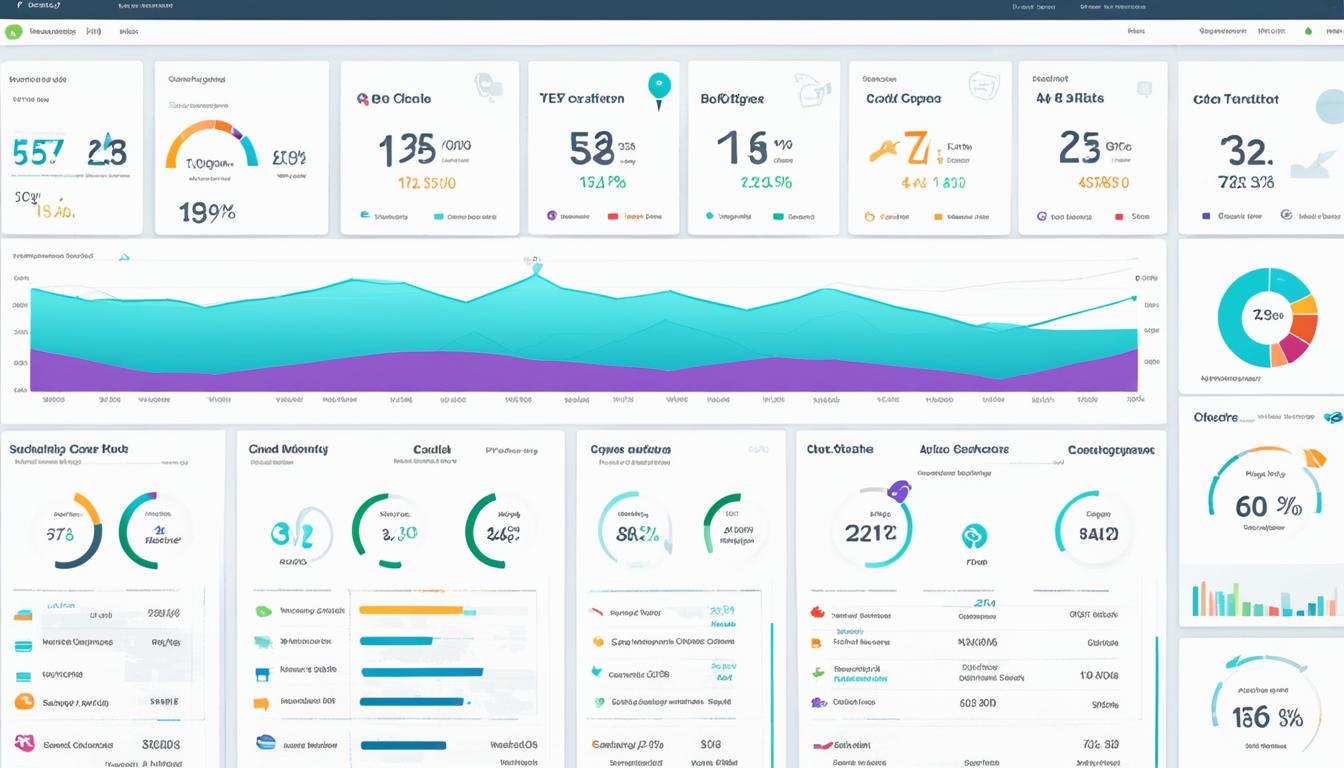Click the small green status dot in the top-right bar

1308,32
